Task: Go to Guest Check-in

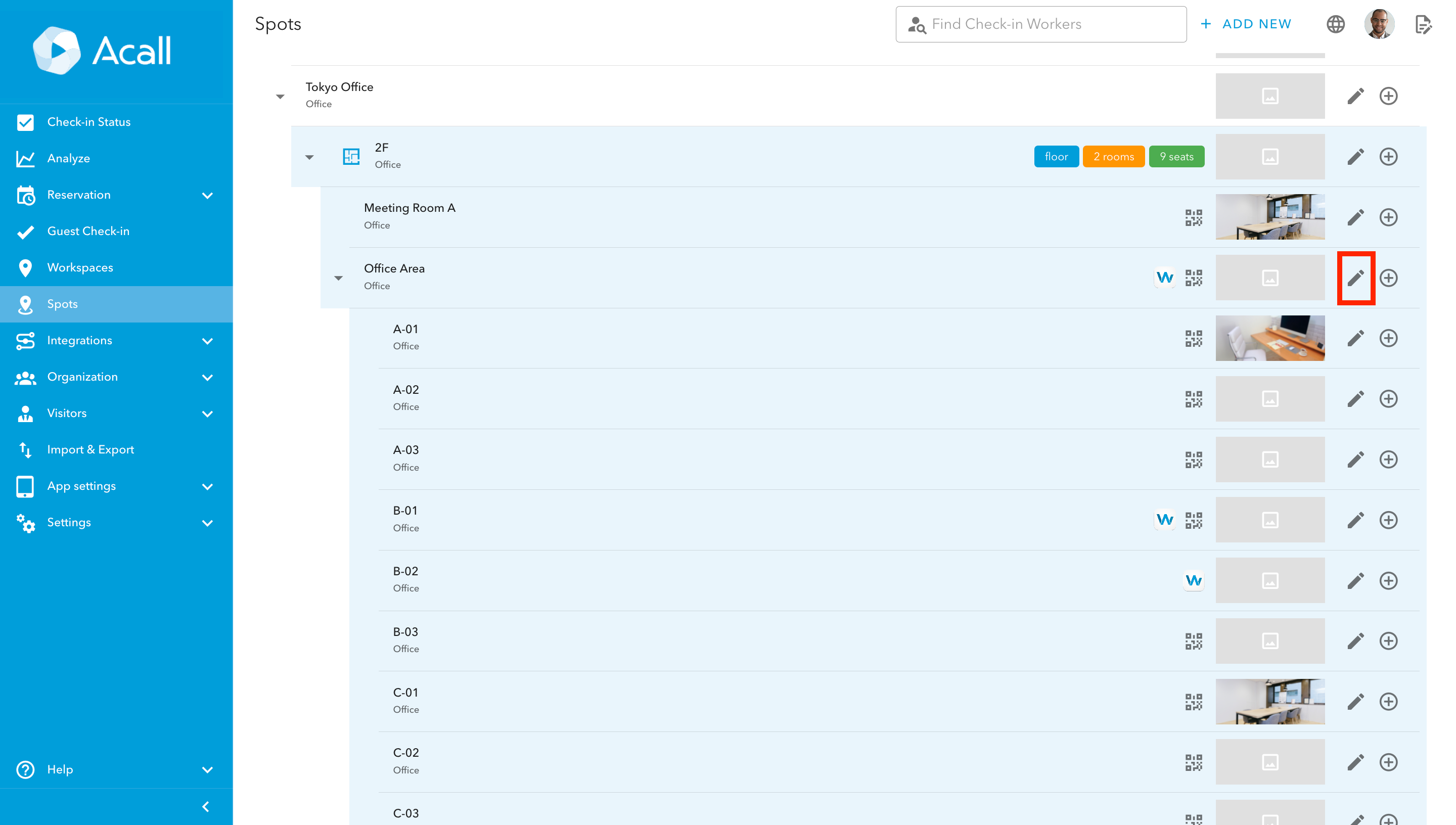Action: (116, 231)
